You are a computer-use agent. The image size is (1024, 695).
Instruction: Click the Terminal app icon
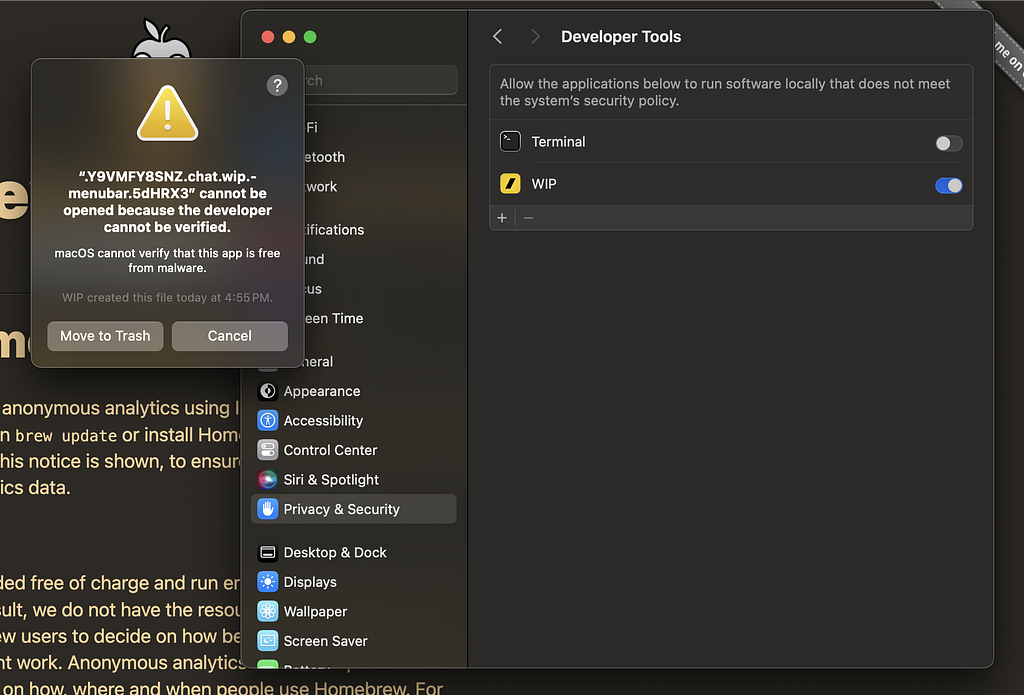(x=511, y=142)
